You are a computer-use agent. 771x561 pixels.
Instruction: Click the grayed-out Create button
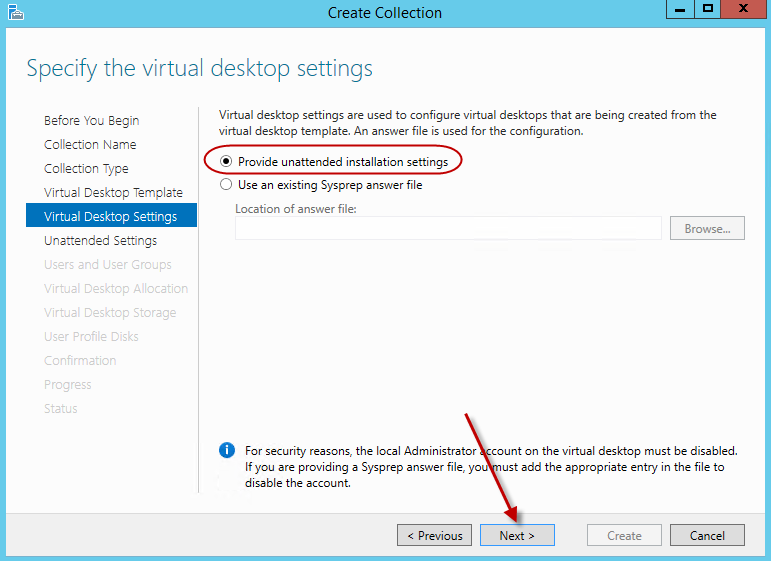pyautogui.click(x=624, y=536)
